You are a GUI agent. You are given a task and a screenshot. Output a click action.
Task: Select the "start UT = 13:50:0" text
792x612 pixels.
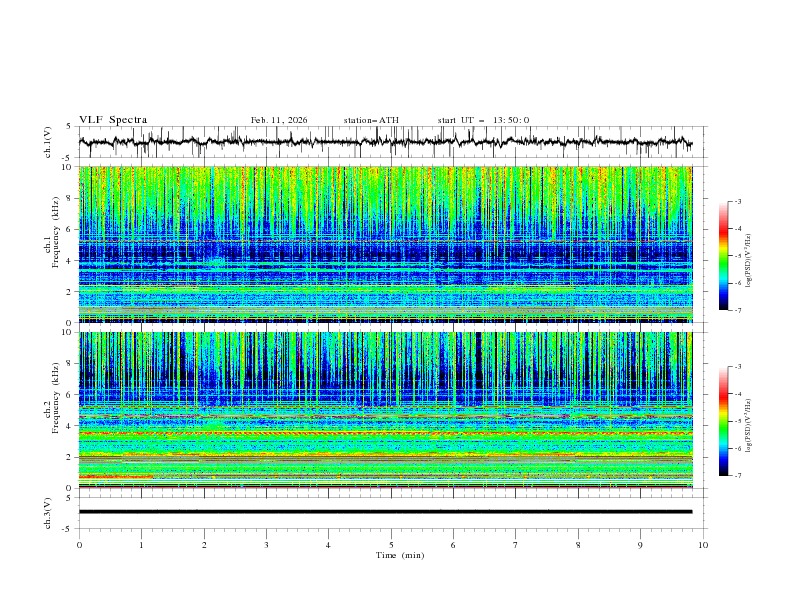483,120
